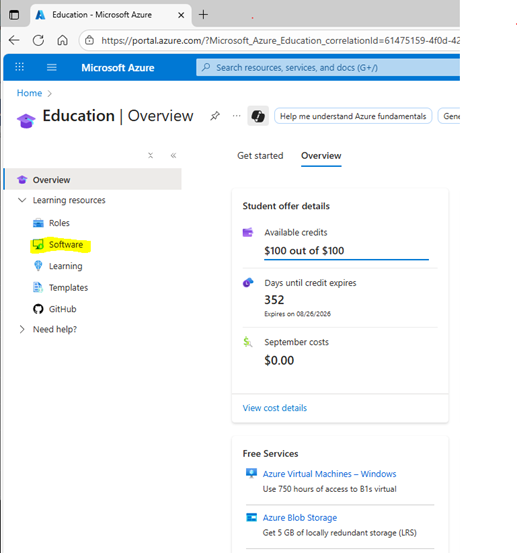Click Help me understand Azure fundamentals
Viewport: 517px width, 553px height.
pos(353,116)
